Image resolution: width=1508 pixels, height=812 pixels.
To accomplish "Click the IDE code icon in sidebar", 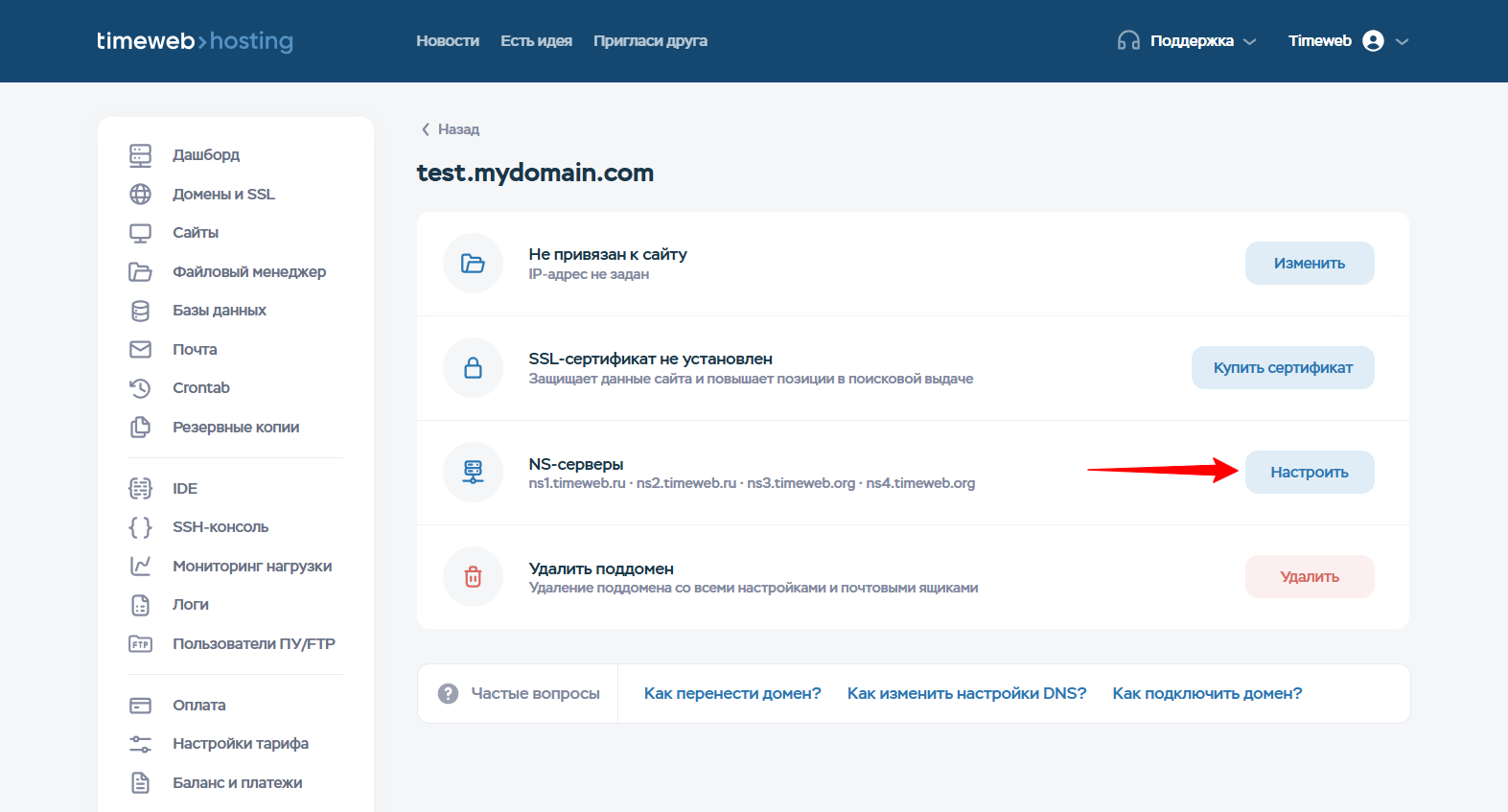I will pyautogui.click(x=140, y=489).
